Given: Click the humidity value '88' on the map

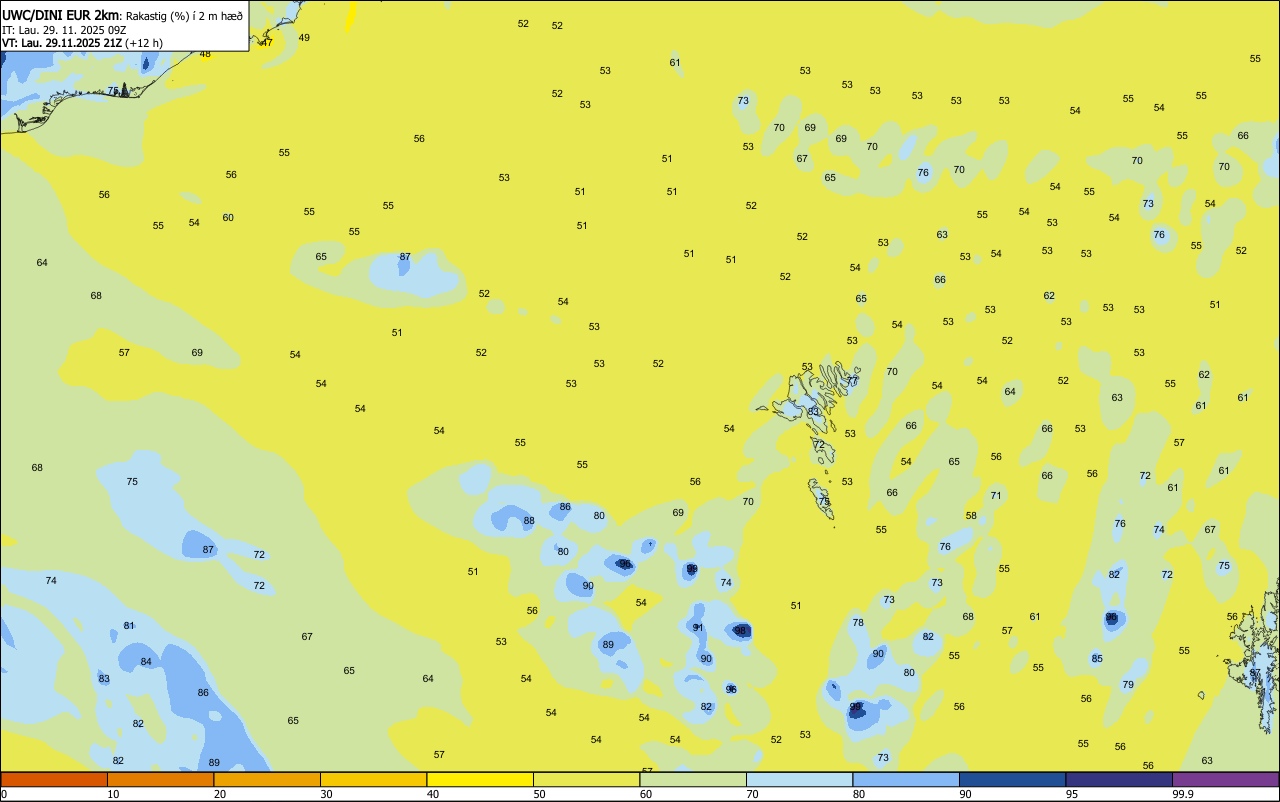Looking at the screenshot, I should pyautogui.click(x=529, y=520).
